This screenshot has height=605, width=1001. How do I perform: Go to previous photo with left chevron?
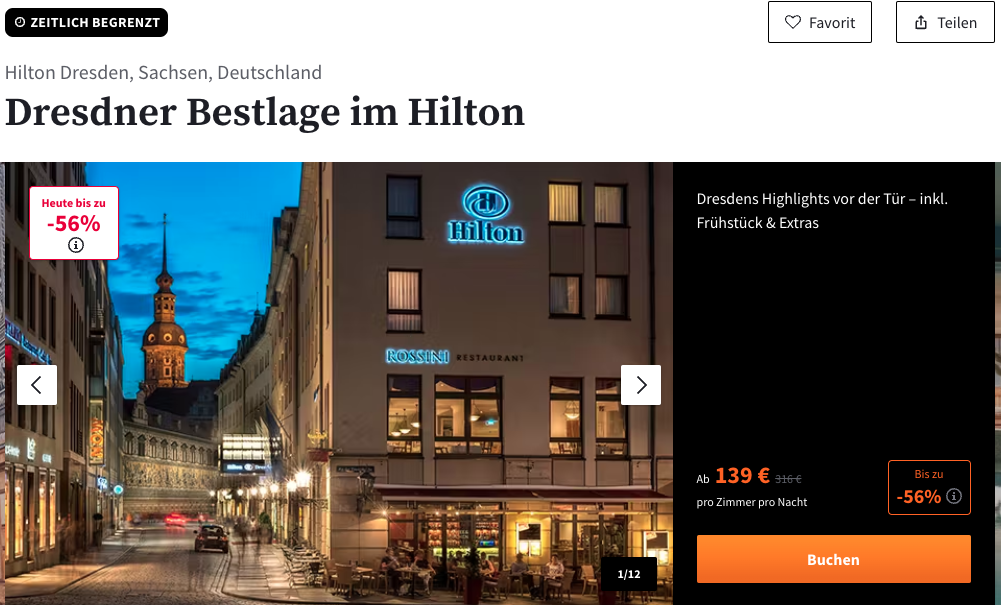(x=37, y=385)
